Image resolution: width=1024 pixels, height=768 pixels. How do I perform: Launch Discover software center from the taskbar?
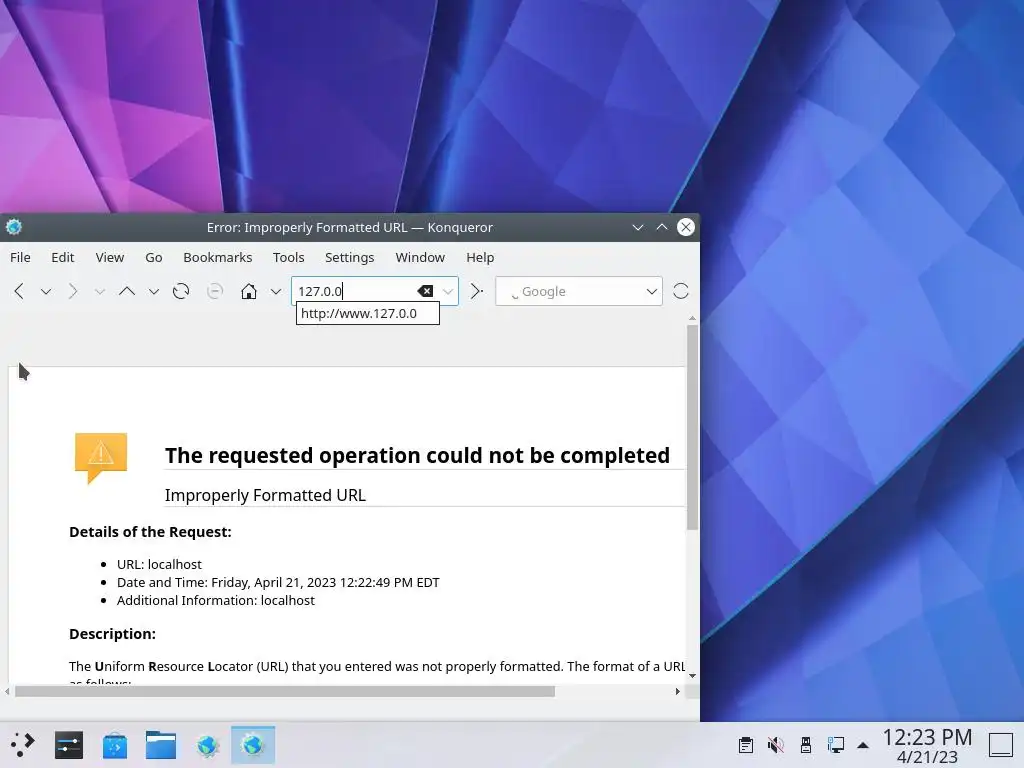115,744
